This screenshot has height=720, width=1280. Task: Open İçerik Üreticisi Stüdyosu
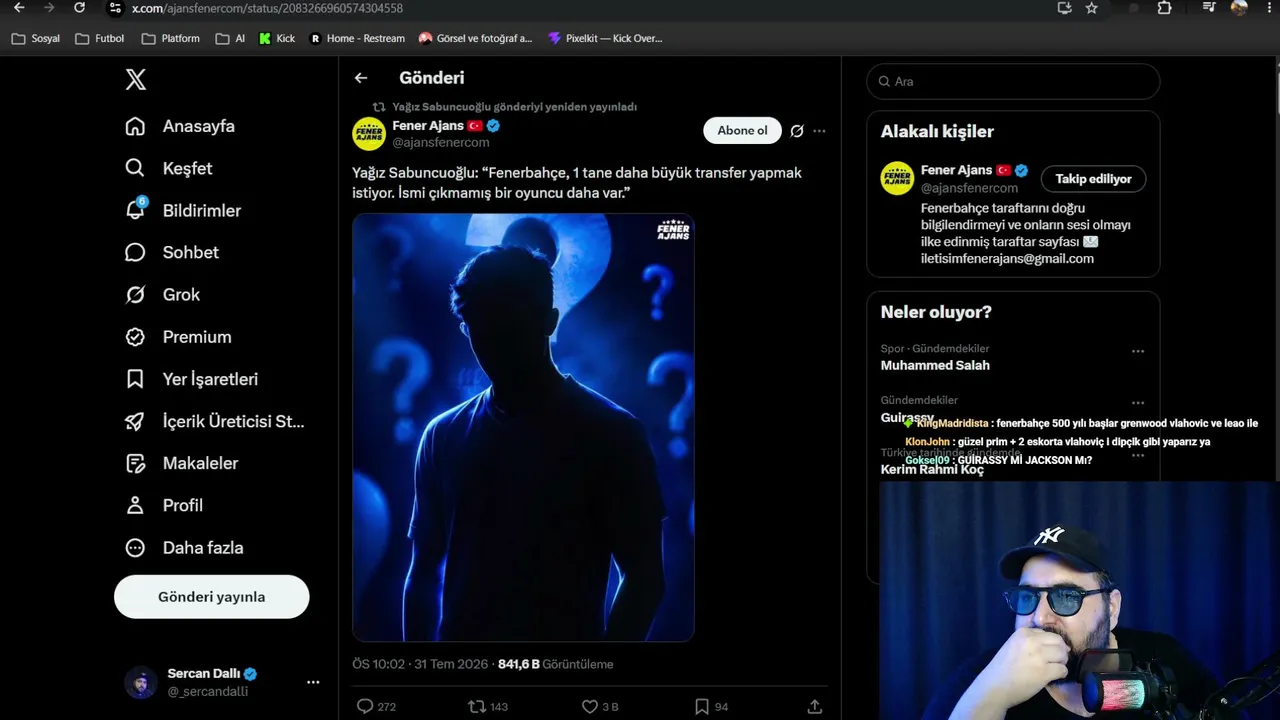coord(215,421)
